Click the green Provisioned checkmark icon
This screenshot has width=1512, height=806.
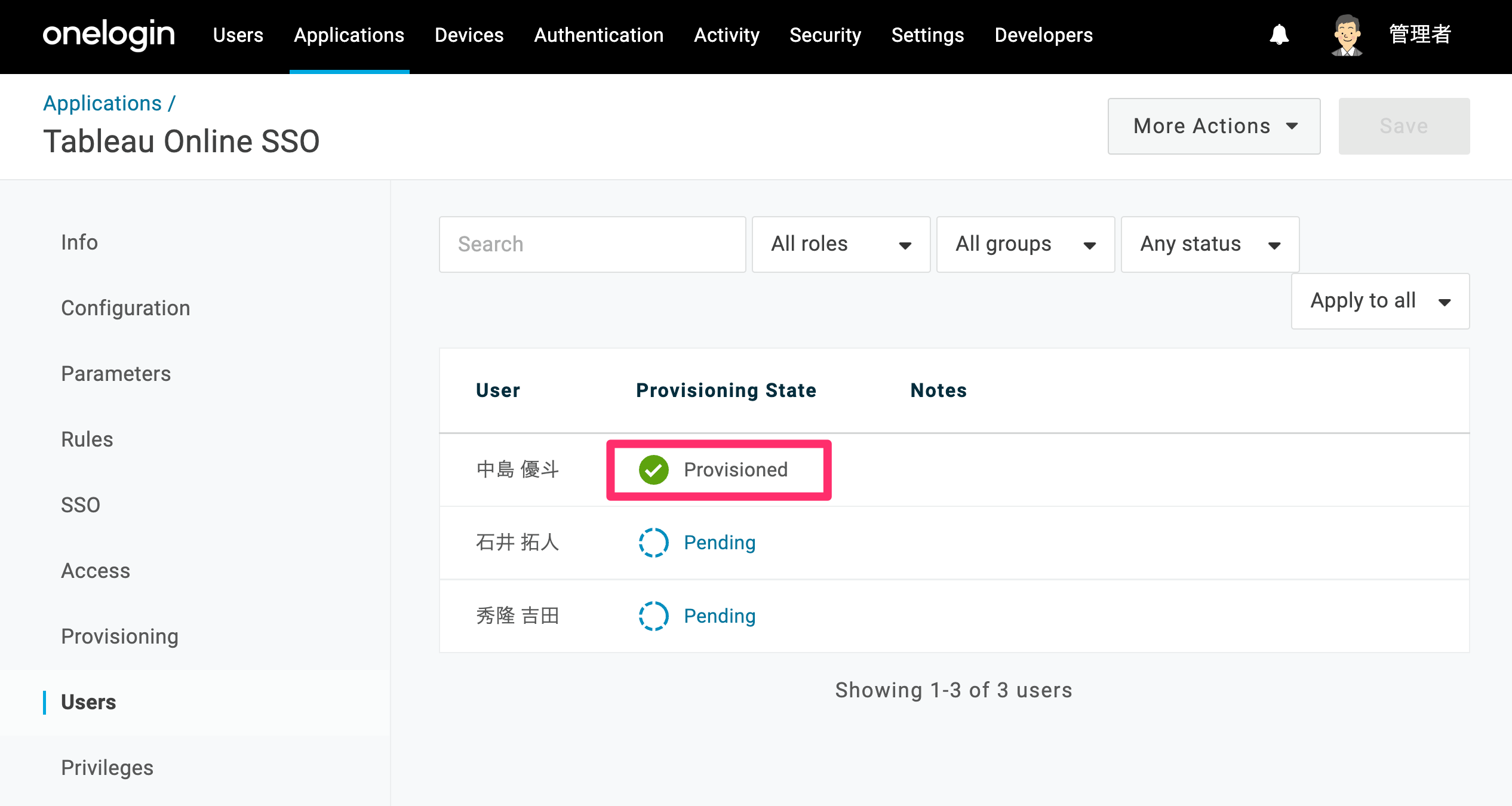click(x=653, y=470)
